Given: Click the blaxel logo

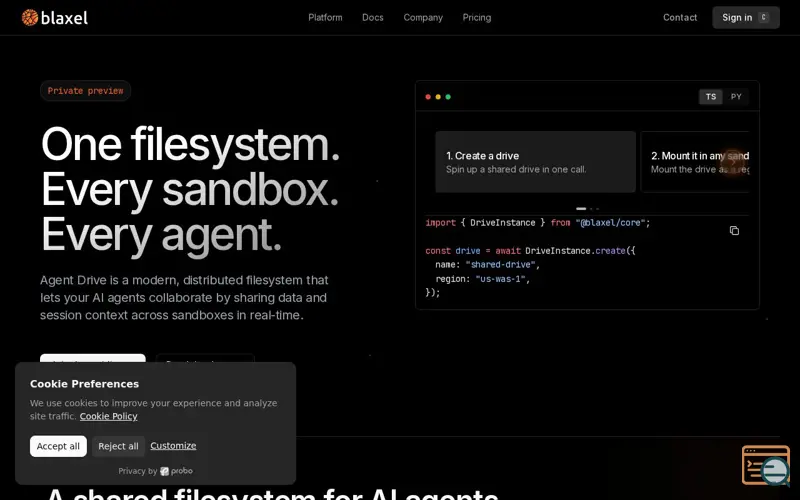Looking at the screenshot, I should tap(55, 18).
